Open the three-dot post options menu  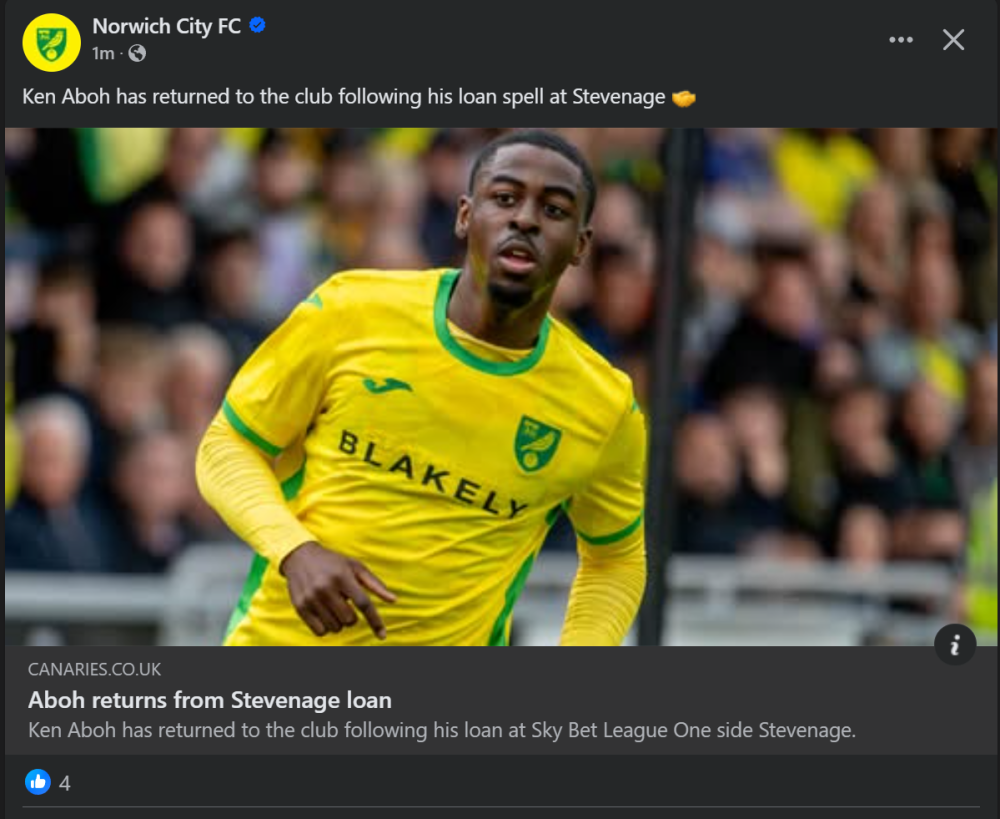tap(901, 40)
